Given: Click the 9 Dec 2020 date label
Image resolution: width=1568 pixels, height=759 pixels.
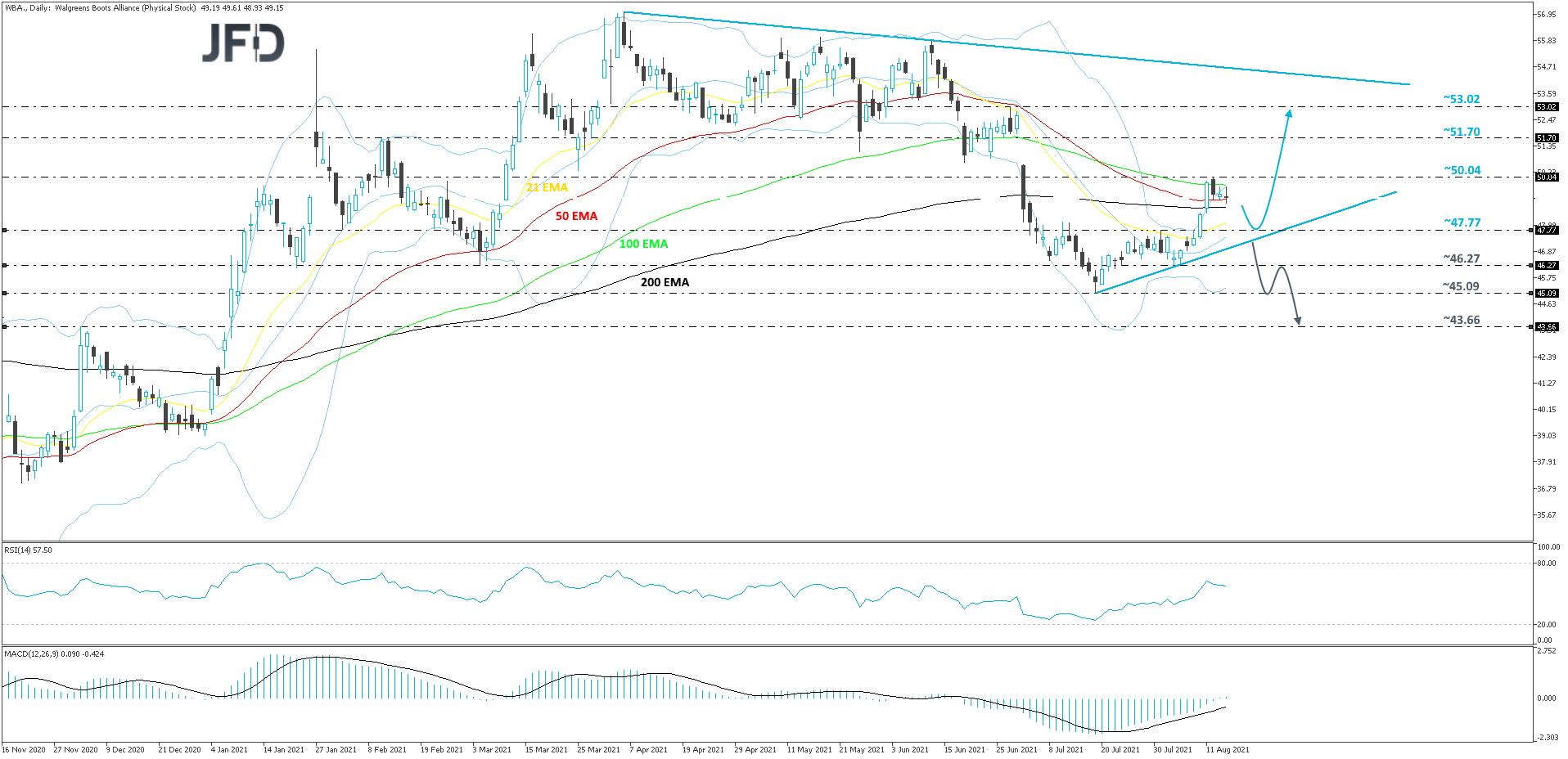Looking at the screenshot, I should (x=125, y=750).
